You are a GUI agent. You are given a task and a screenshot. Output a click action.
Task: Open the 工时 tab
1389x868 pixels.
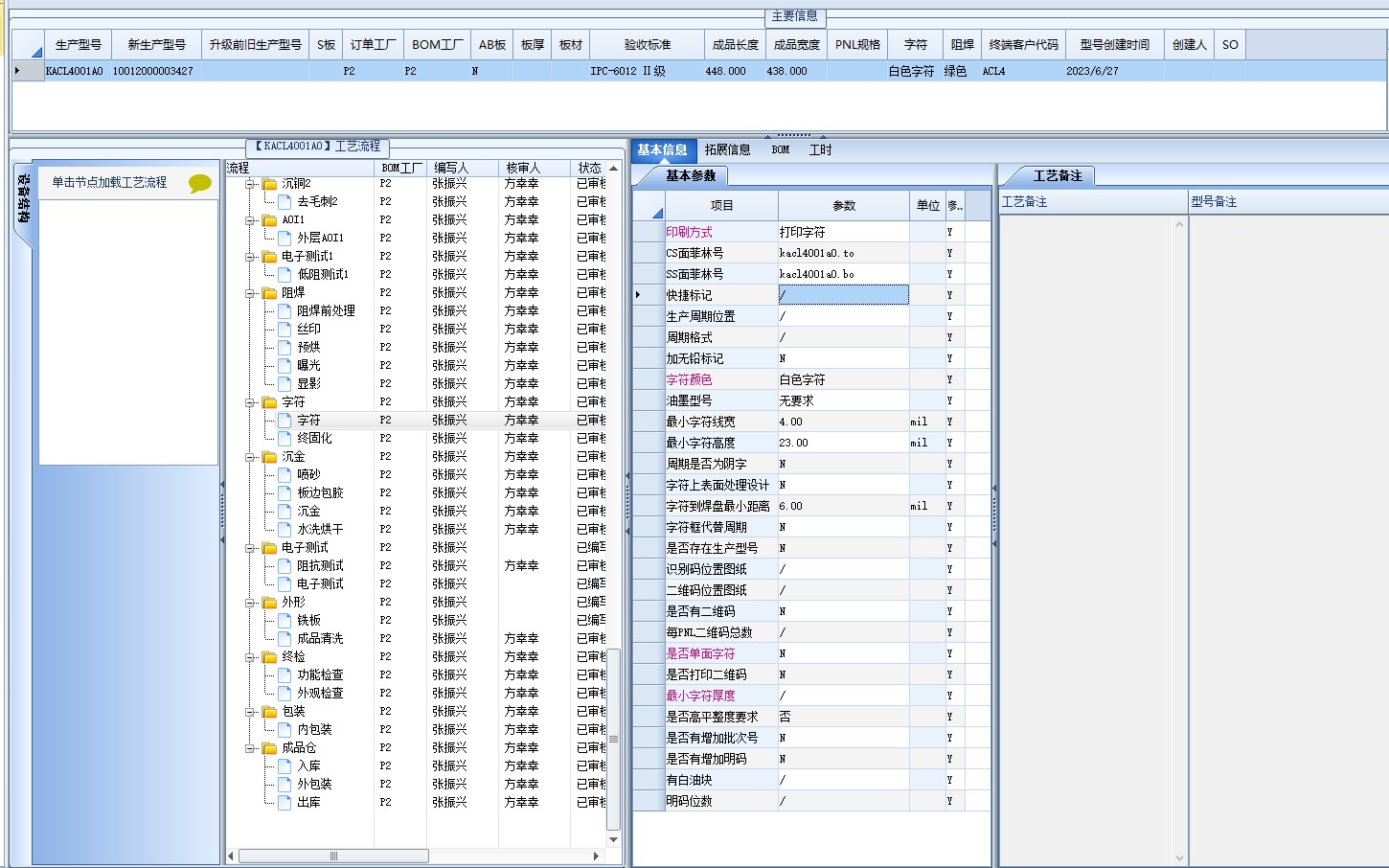coord(821,150)
